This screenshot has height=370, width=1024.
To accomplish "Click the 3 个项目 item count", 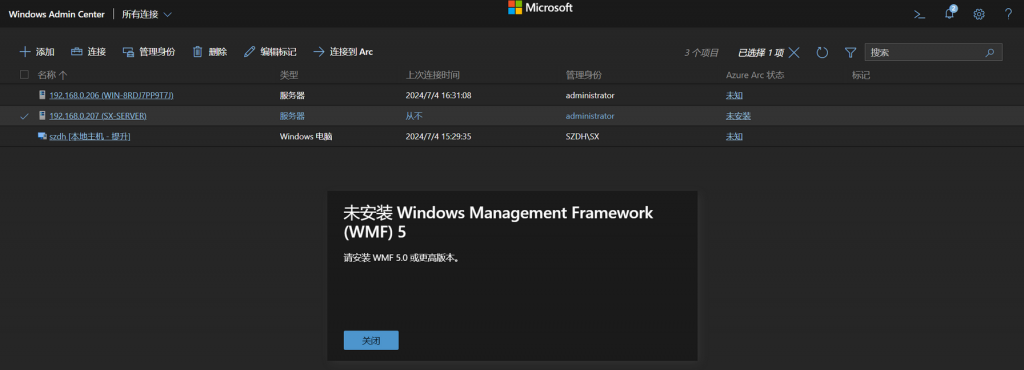I will (x=701, y=53).
